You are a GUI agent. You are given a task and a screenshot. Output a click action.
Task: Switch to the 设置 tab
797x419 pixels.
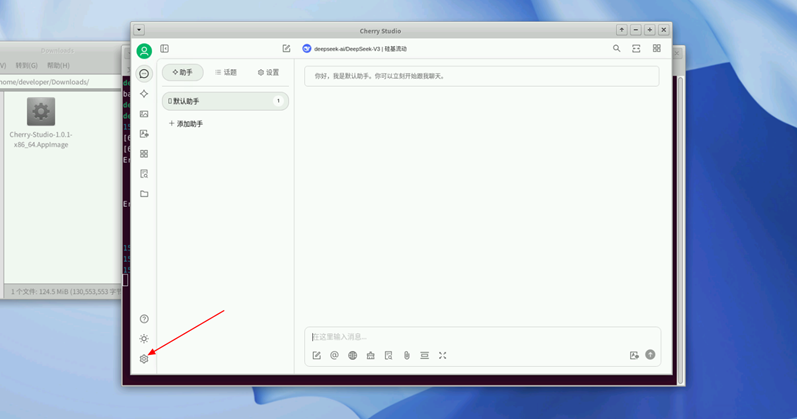coord(268,72)
